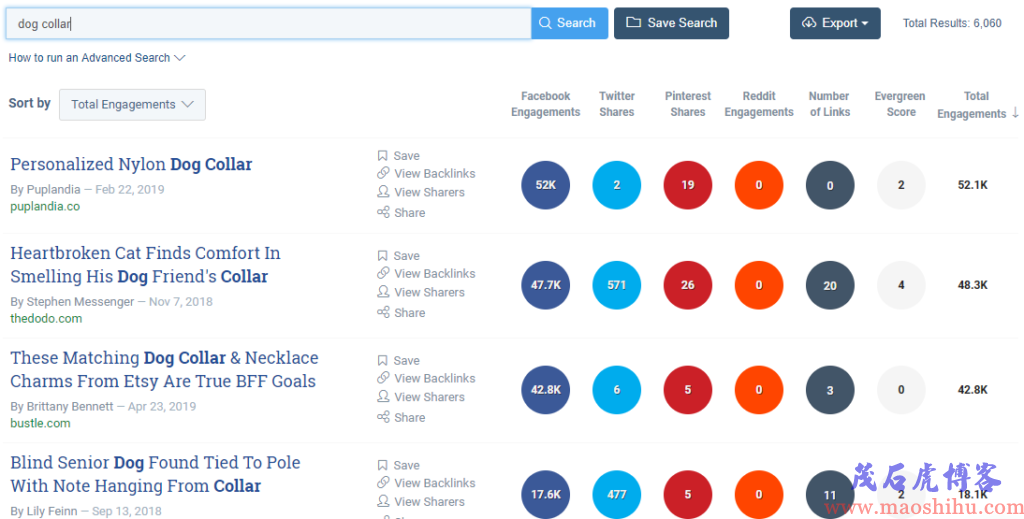Click the orange Reddit engagements circle for Puplandia
The width and height of the screenshot is (1024, 519).
pos(759,185)
